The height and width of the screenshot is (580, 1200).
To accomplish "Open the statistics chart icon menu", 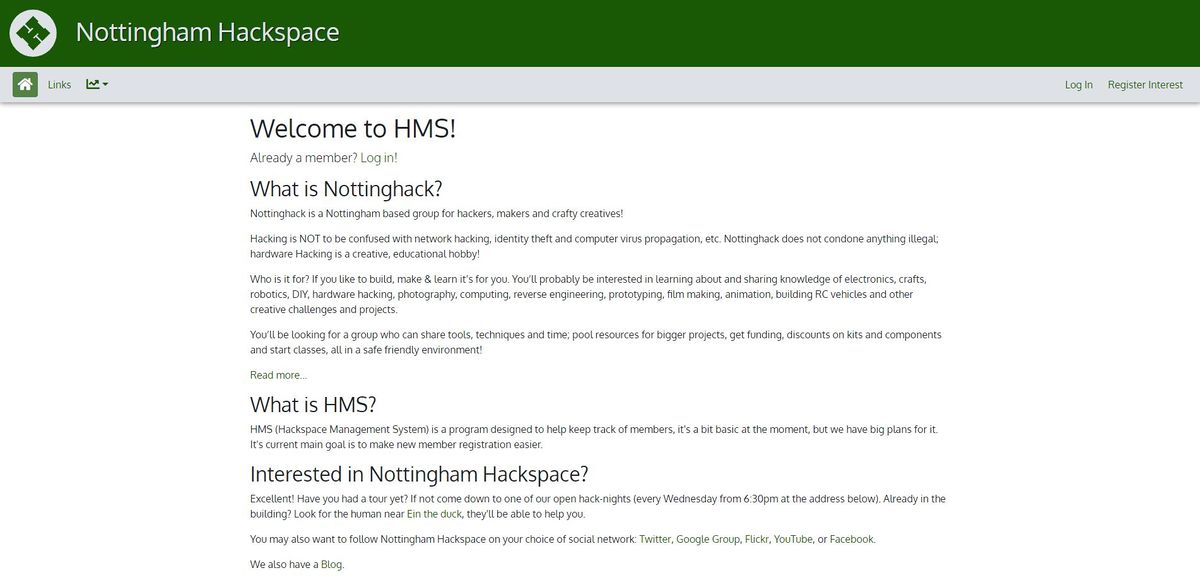I will tap(91, 84).
